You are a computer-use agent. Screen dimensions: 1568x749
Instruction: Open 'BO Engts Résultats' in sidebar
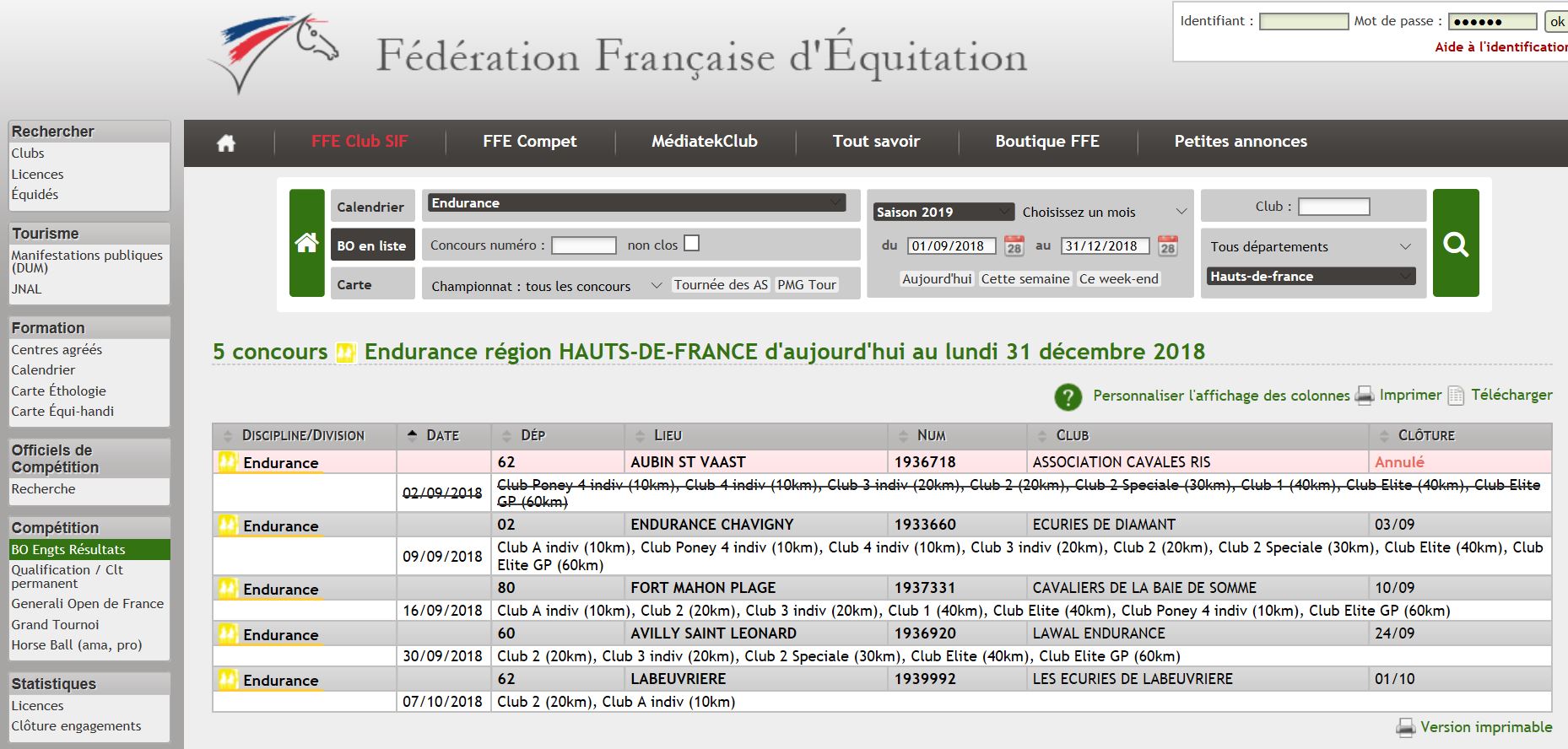click(x=89, y=549)
